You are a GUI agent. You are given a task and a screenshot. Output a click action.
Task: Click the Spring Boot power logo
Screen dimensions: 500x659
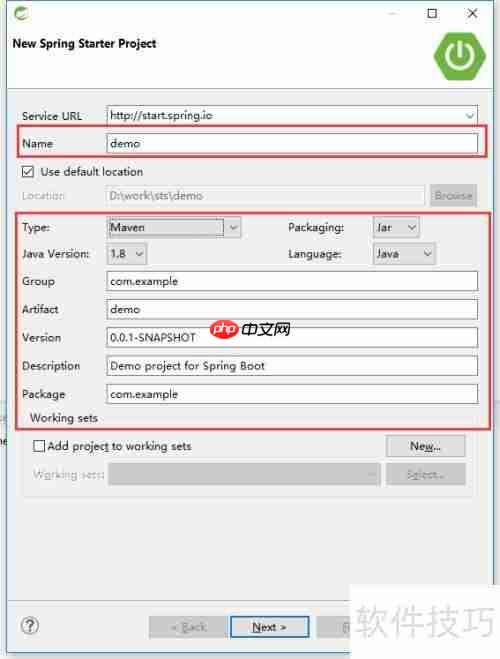click(460, 56)
